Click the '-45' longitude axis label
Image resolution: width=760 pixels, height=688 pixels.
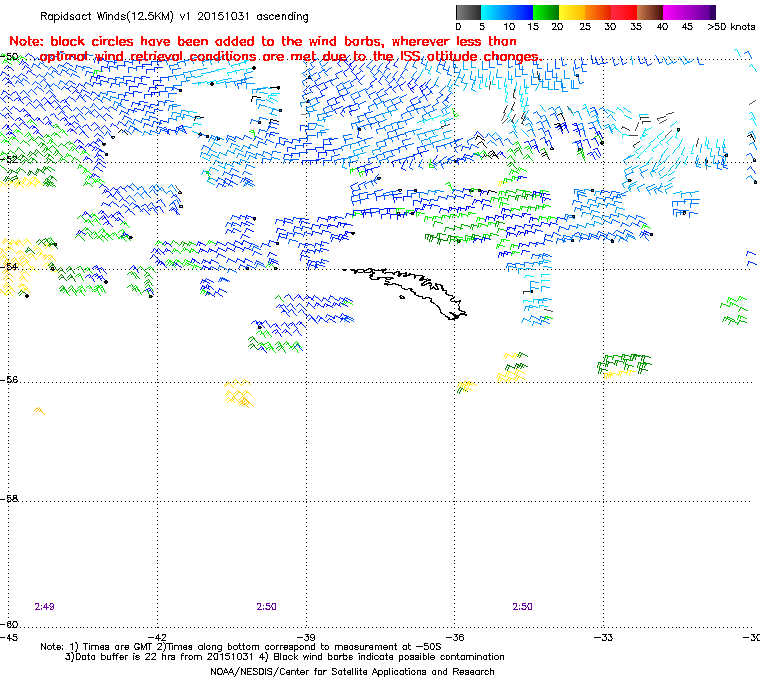click(9, 637)
